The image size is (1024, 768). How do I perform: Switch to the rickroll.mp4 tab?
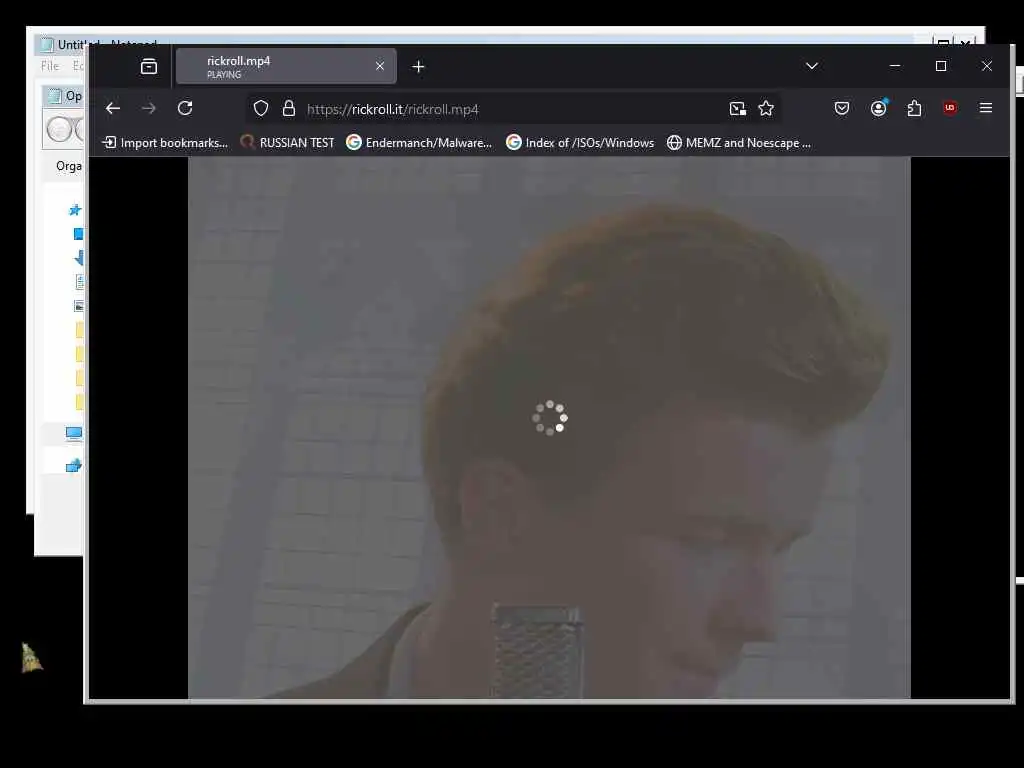point(286,66)
